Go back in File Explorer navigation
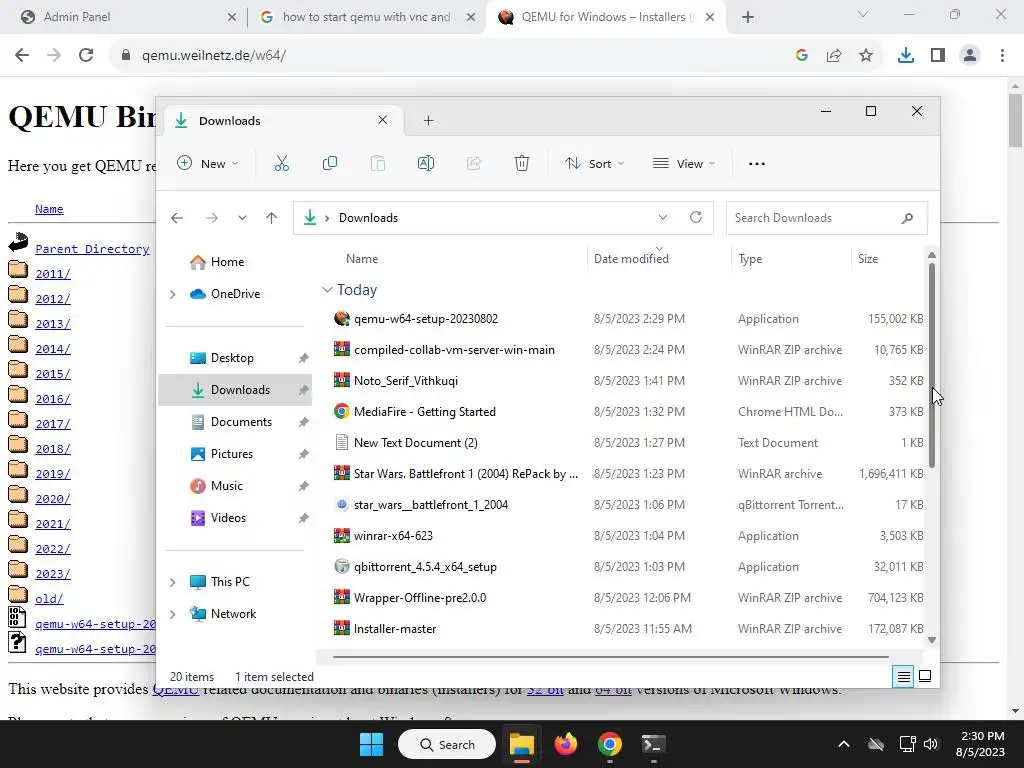 (x=177, y=218)
